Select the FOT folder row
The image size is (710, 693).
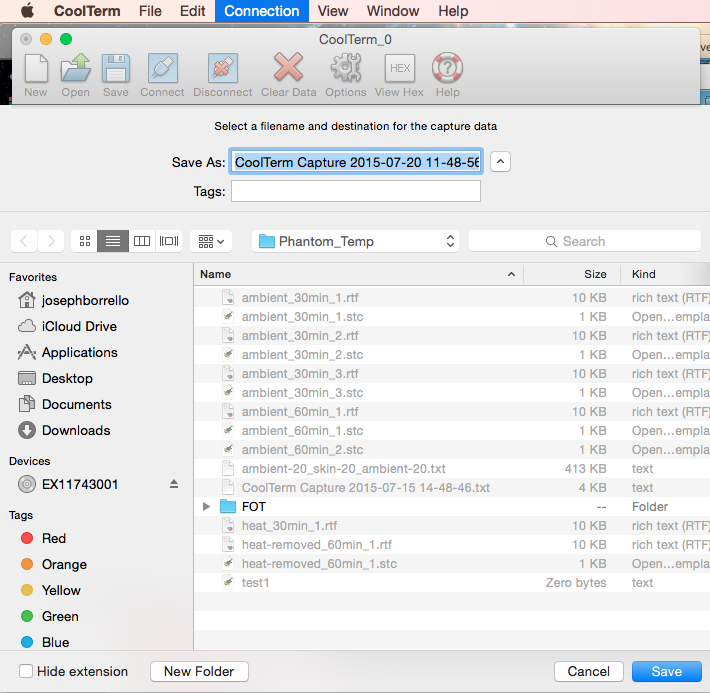pyautogui.click(x=452, y=506)
